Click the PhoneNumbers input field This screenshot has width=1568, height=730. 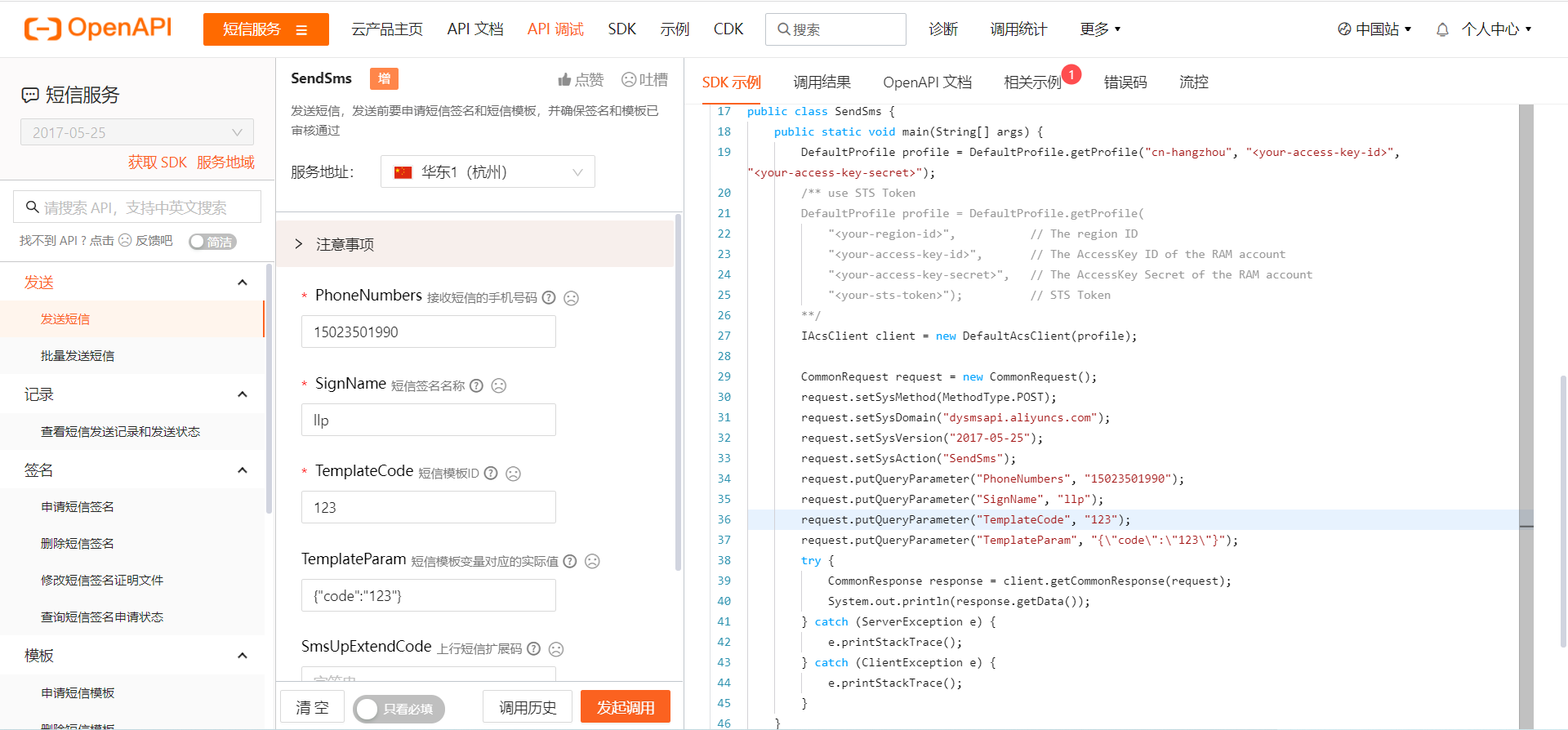pos(428,332)
